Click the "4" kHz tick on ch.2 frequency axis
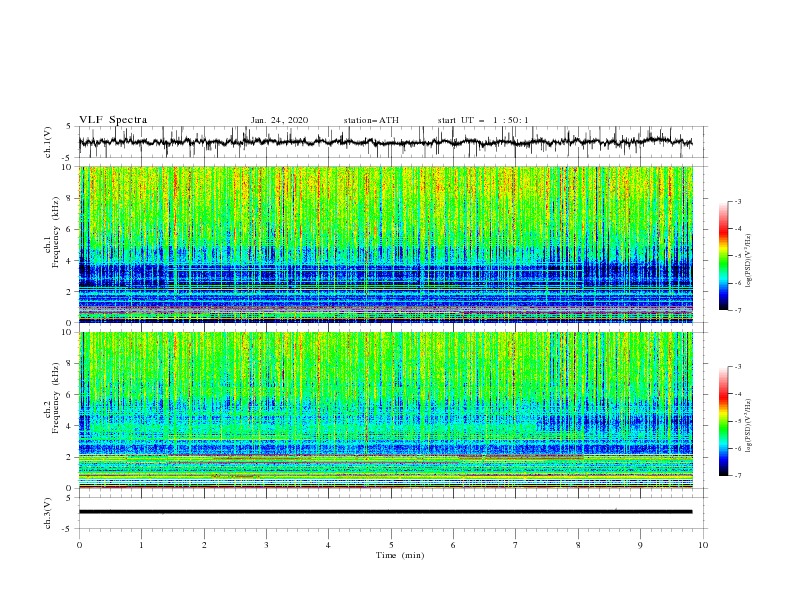 click(70, 426)
